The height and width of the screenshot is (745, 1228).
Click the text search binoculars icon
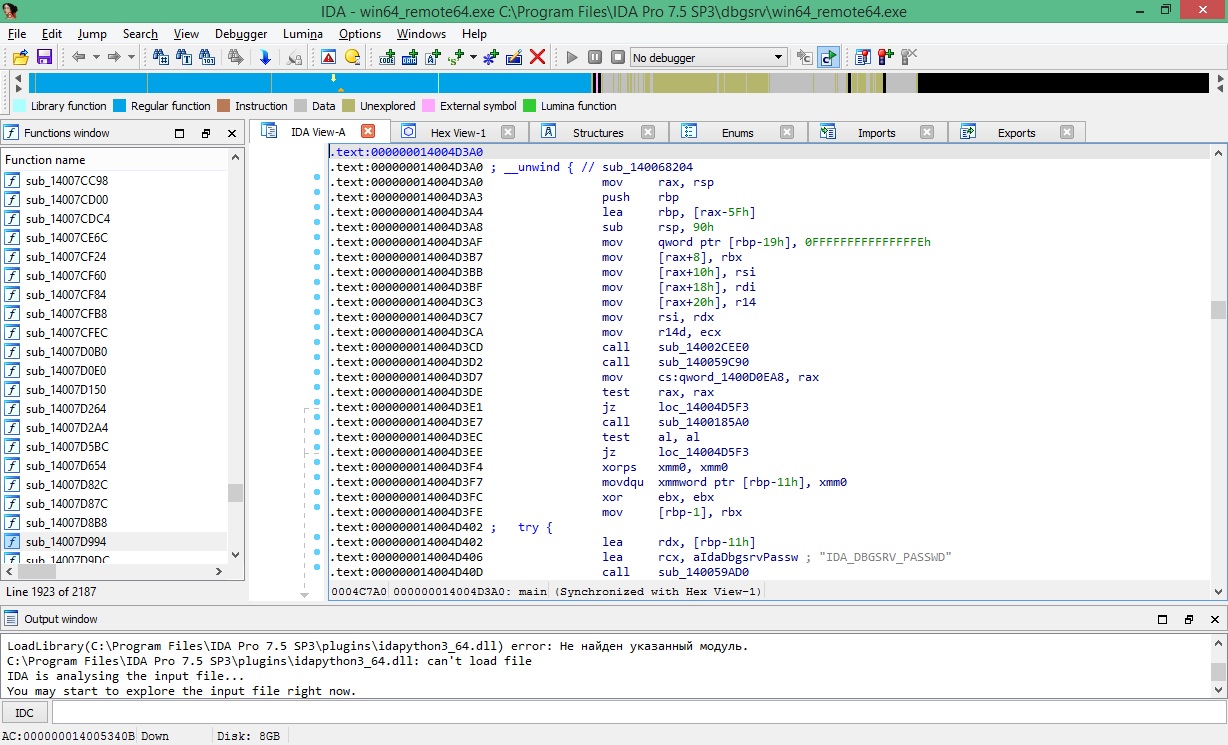(x=184, y=58)
